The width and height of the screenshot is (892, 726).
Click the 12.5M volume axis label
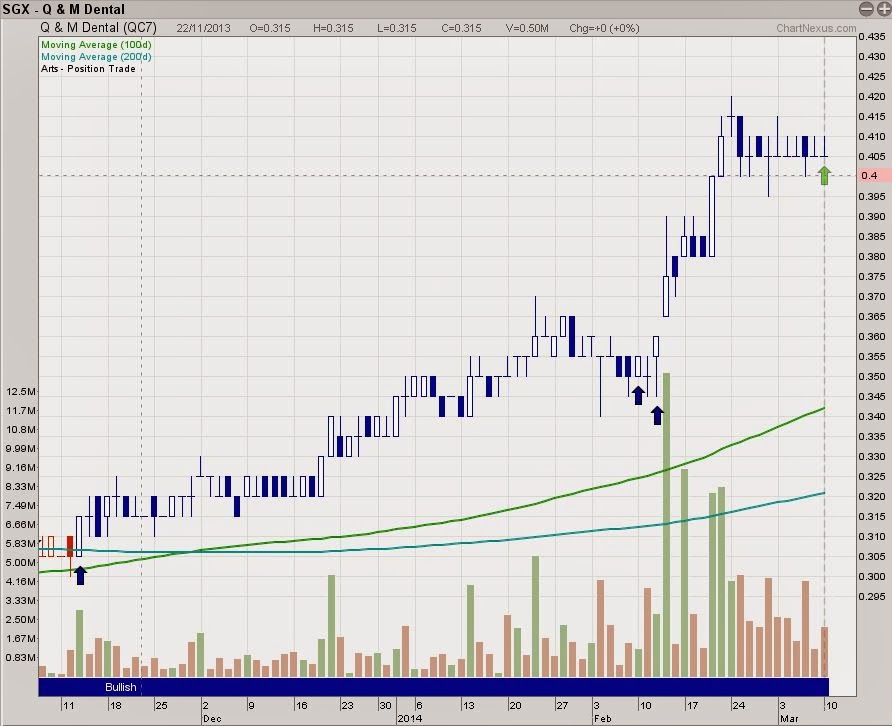tap(21, 391)
